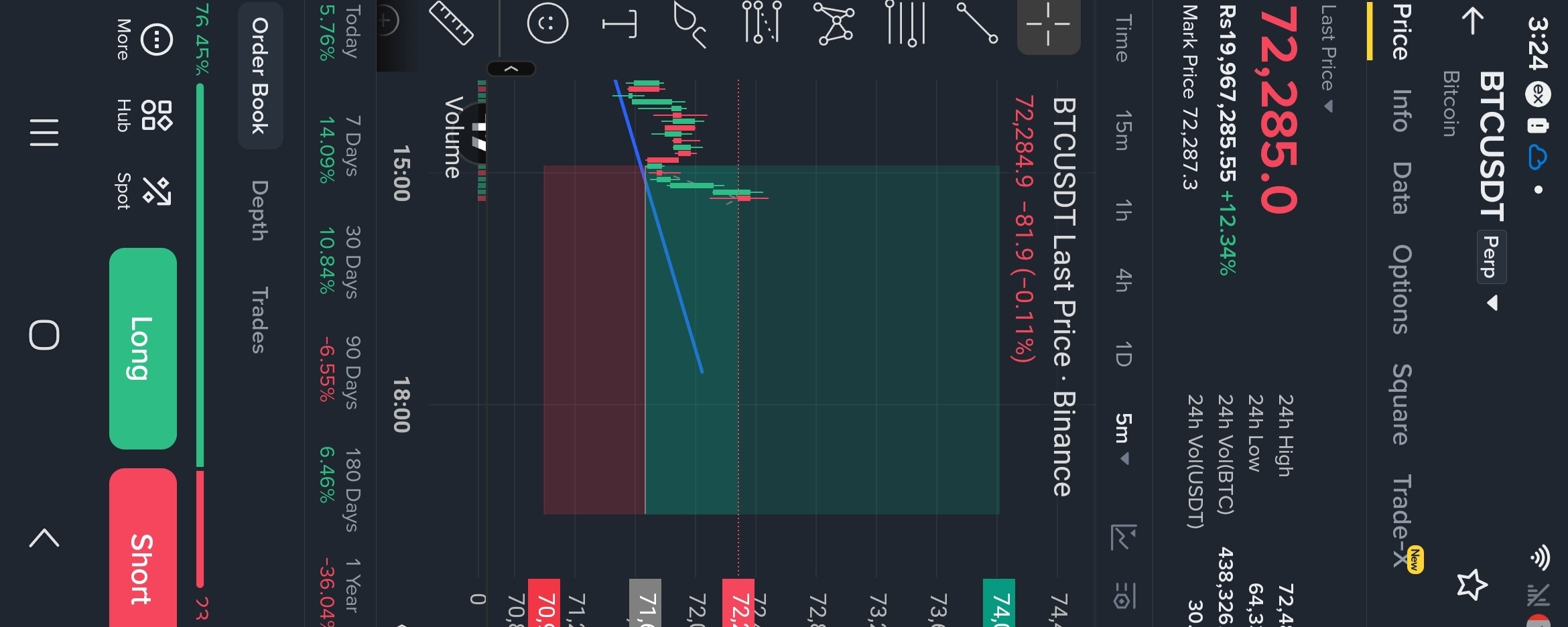This screenshot has width=1568, height=627.
Task: Tap the BTCUSDT Last Price · Binance chart title
Action: coord(1065,297)
